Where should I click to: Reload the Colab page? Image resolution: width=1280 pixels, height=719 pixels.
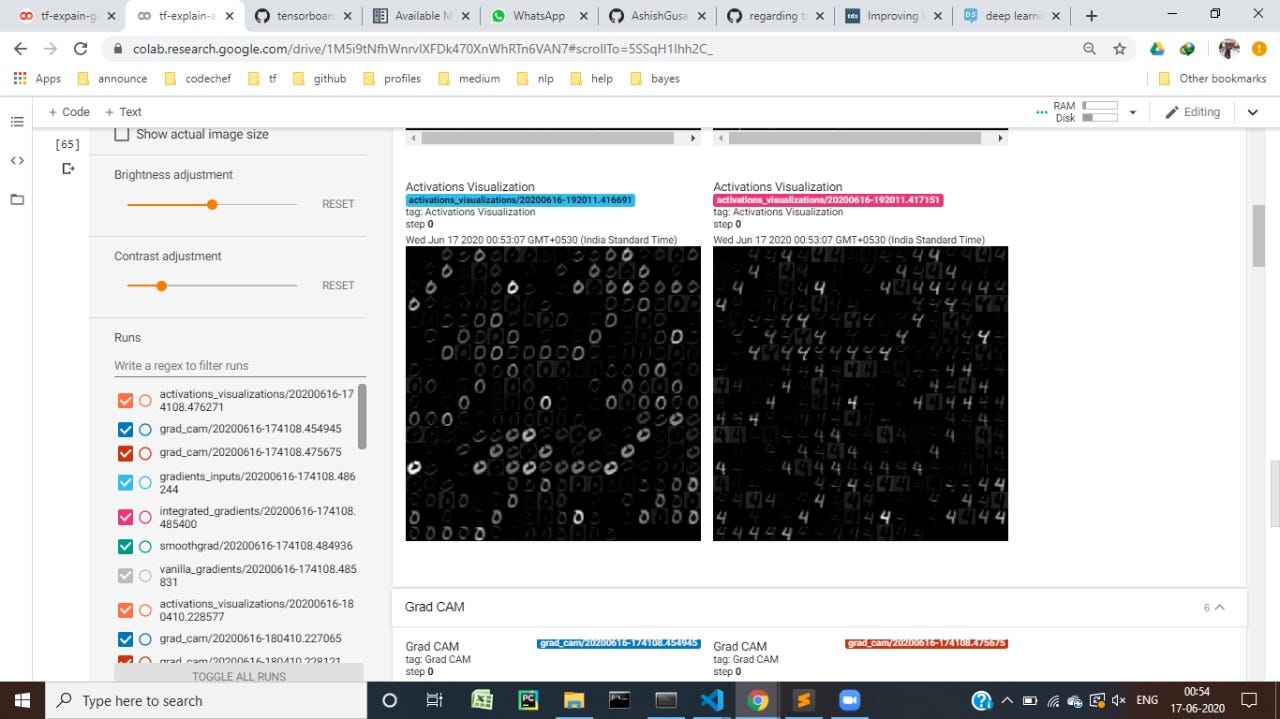81,48
